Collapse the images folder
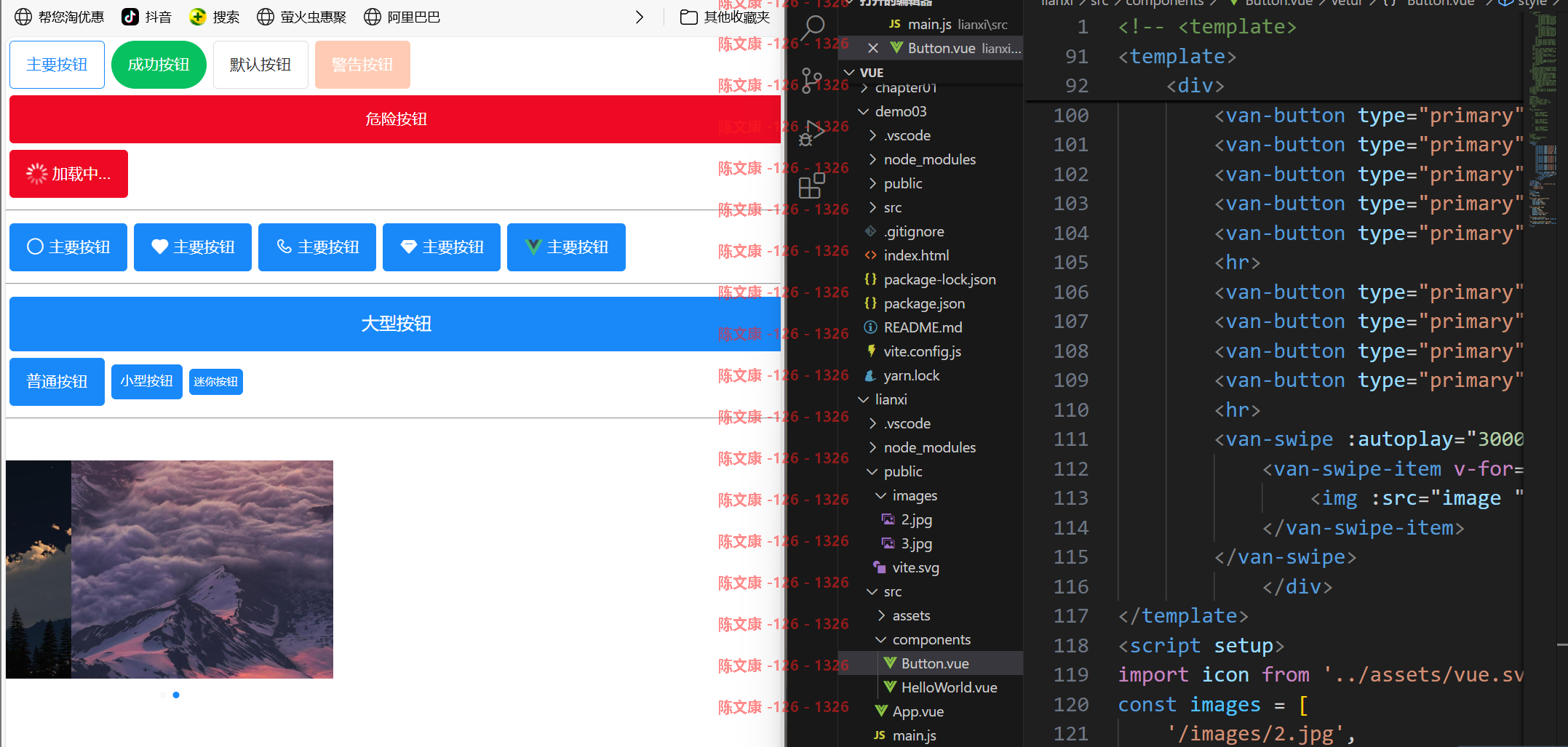This screenshot has height=747, width=1568. pos(880,495)
